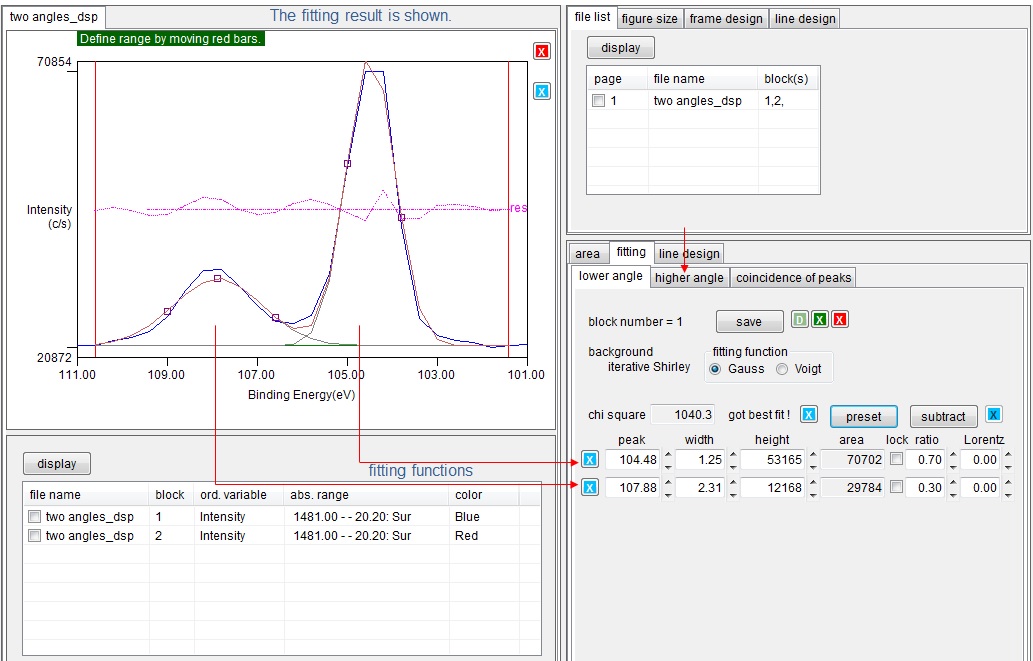Click the green D icon next to save

click(800, 320)
